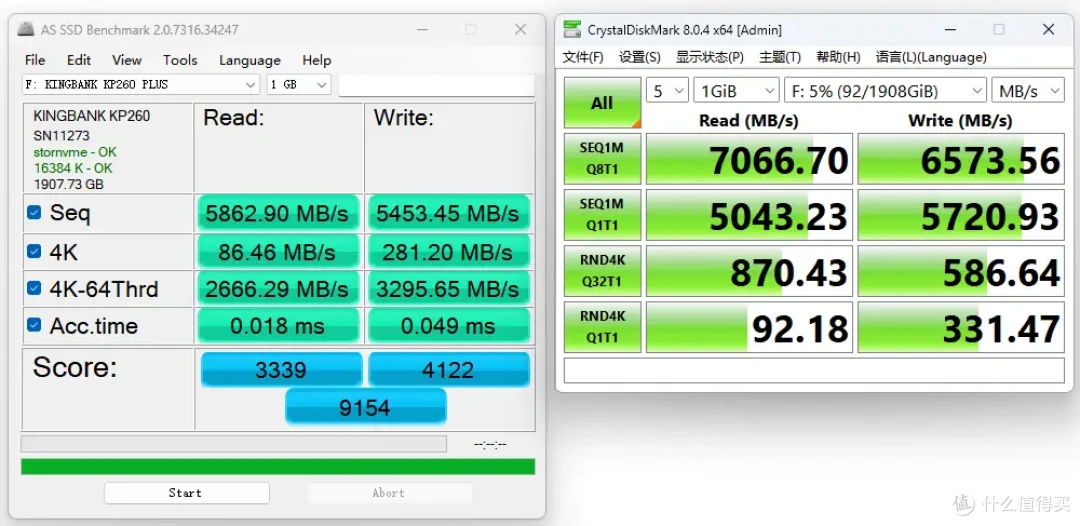Open the KINGBANK KP260 PLUS drive dropdown
The width and height of the screenshot is (1080, 526).
141,85
